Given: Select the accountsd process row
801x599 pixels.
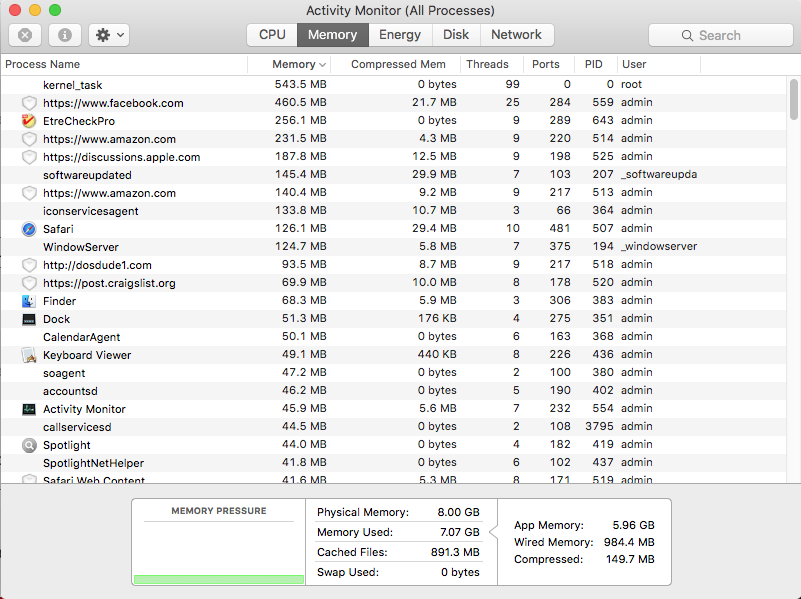Looking at the screenshot, I should [393, 391].
